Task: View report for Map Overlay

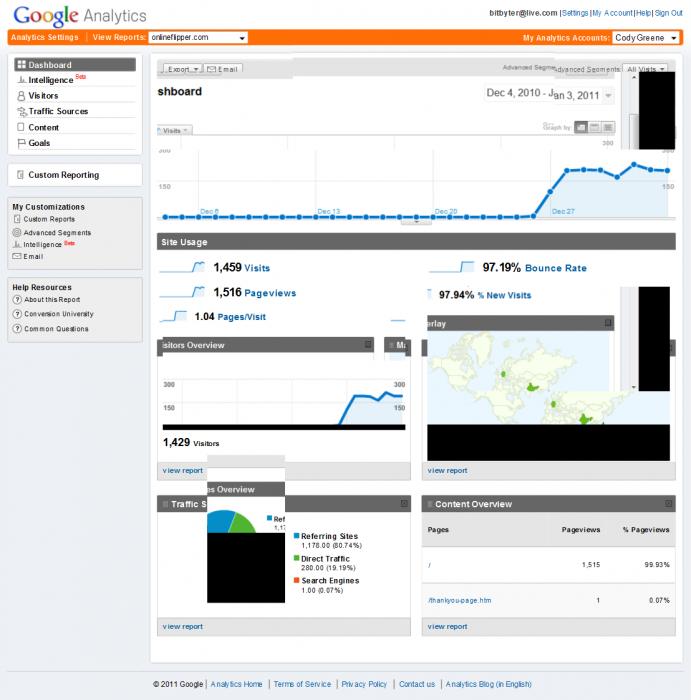Action: pos(447,471)
